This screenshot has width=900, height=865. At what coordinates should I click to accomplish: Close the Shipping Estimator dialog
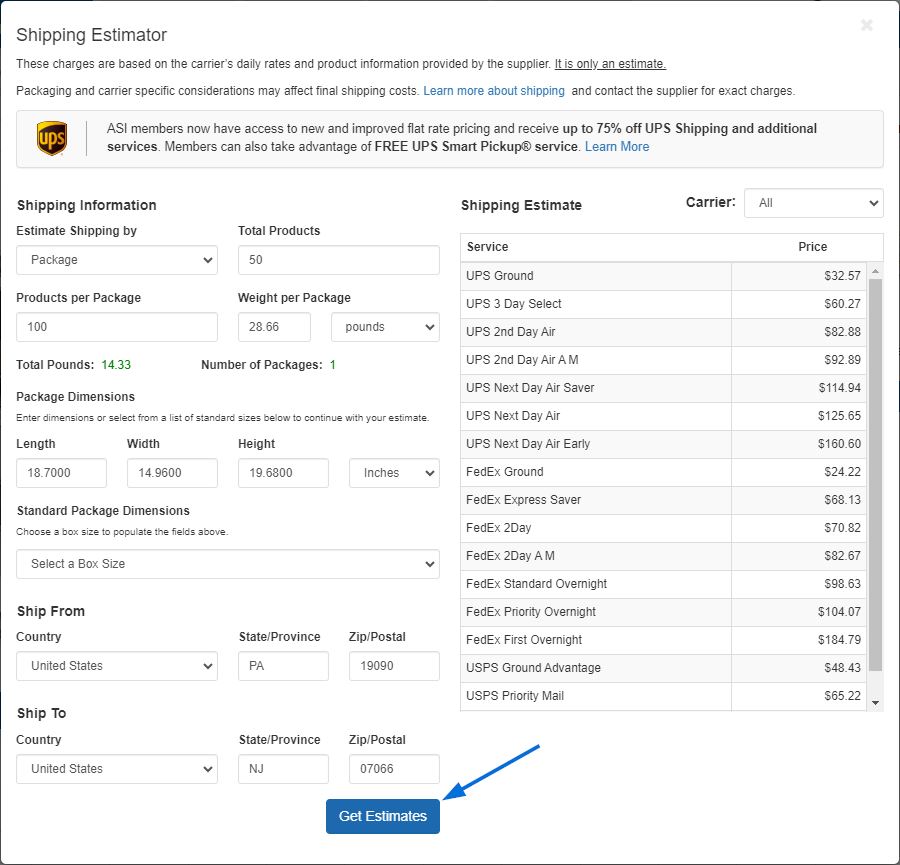[866, 25]
